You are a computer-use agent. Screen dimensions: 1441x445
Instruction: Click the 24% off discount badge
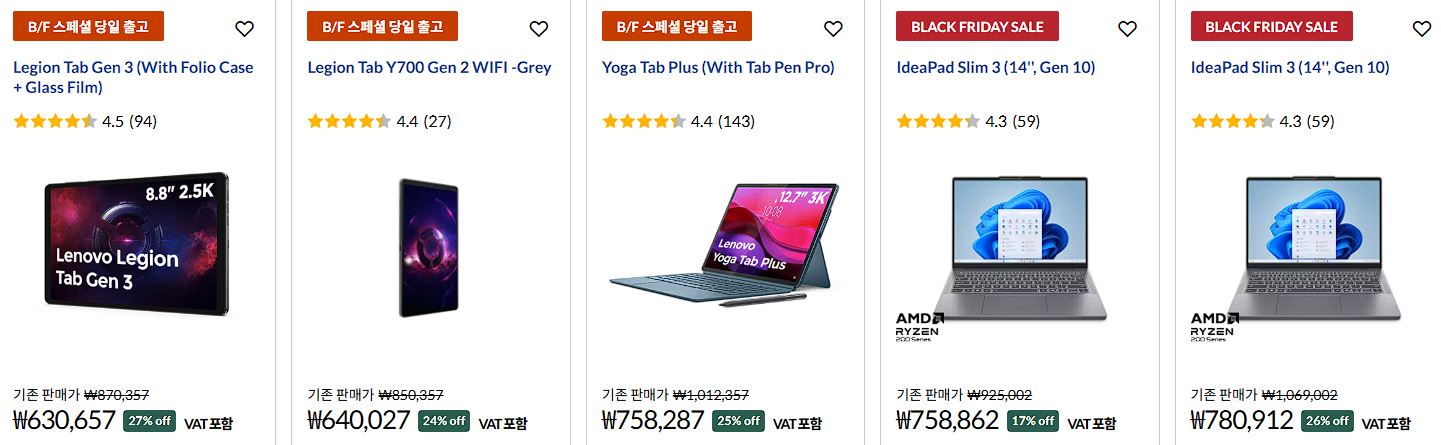[444, 421]
